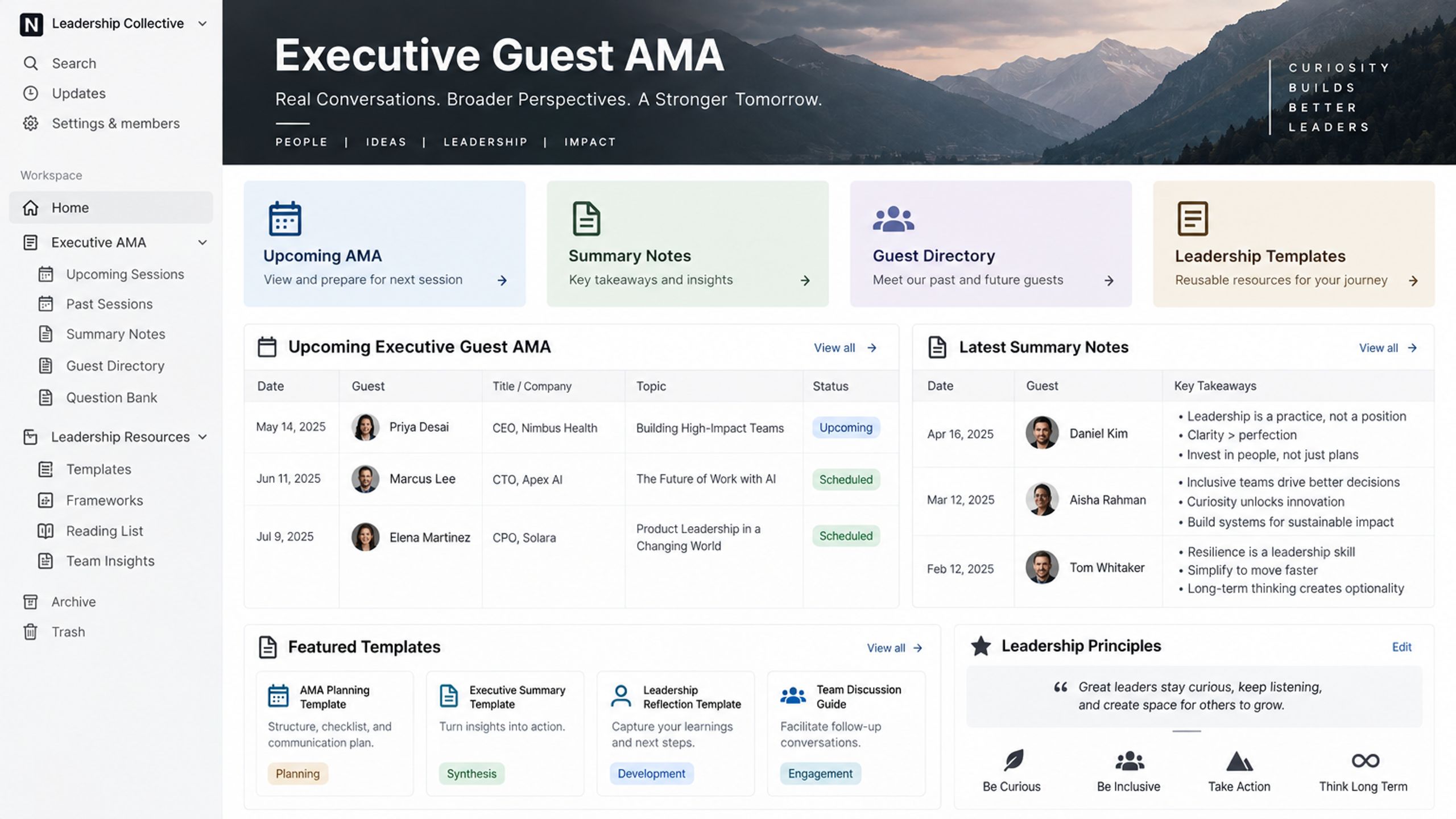
Task: Open Question Bank page in sidebar
Action: coord(111,398)
